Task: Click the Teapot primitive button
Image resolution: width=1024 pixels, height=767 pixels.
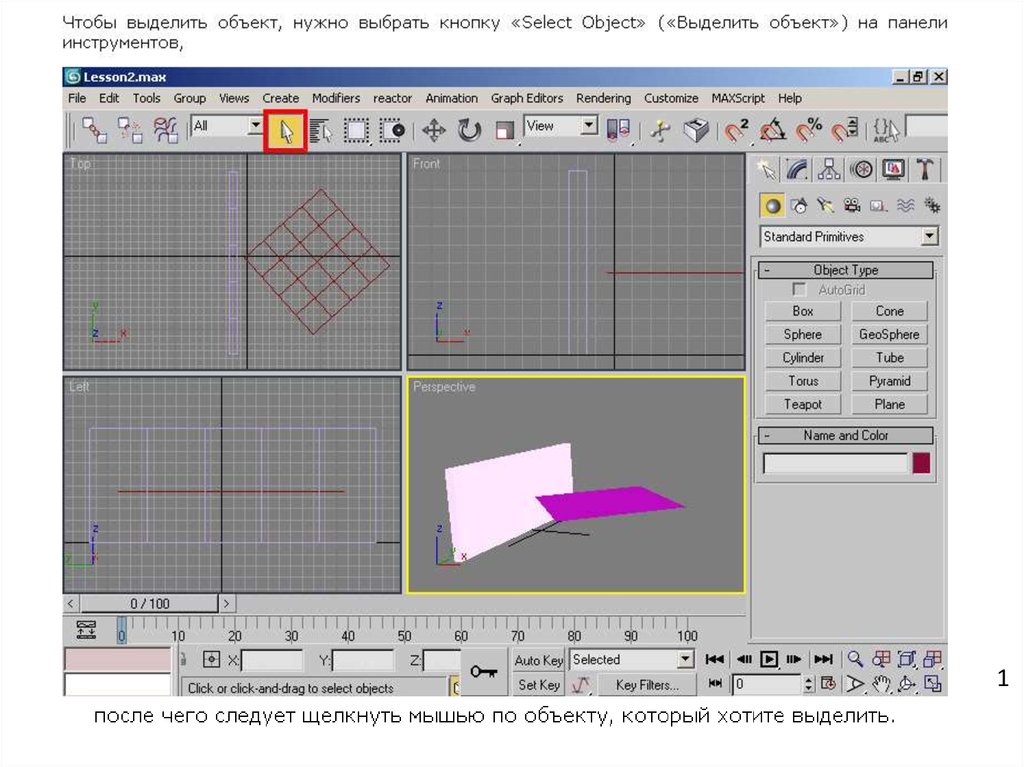Action: (x=802, y=404)
